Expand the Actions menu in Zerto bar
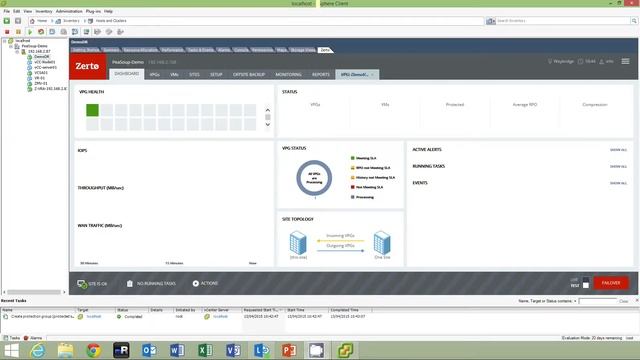Screen dimensions: 640x360 pyautogui.click(x=205, y=283)
